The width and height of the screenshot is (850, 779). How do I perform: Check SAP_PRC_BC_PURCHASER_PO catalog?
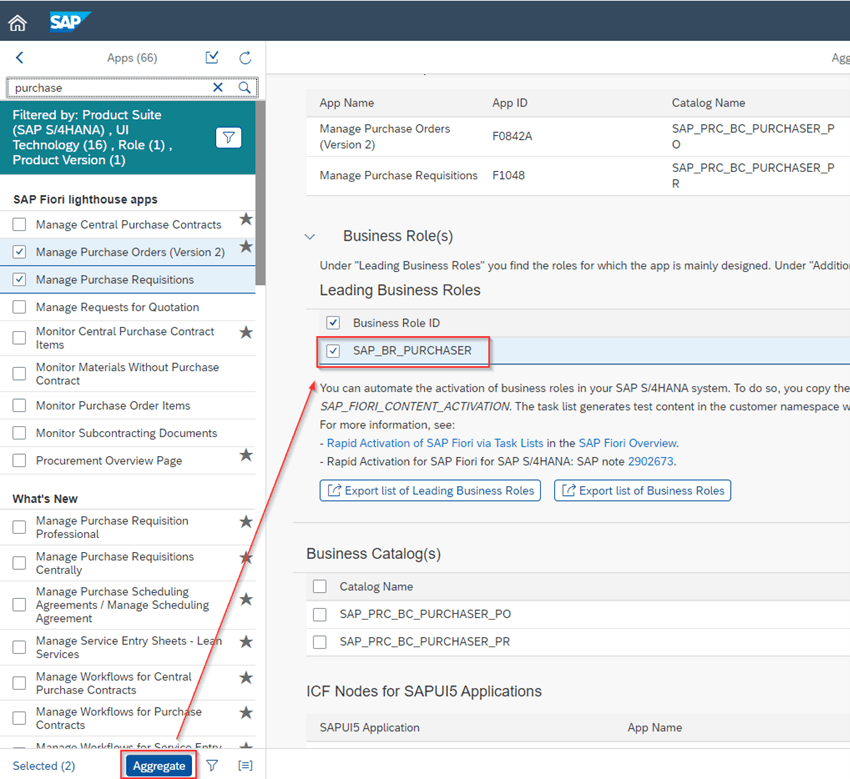[320, 614]
